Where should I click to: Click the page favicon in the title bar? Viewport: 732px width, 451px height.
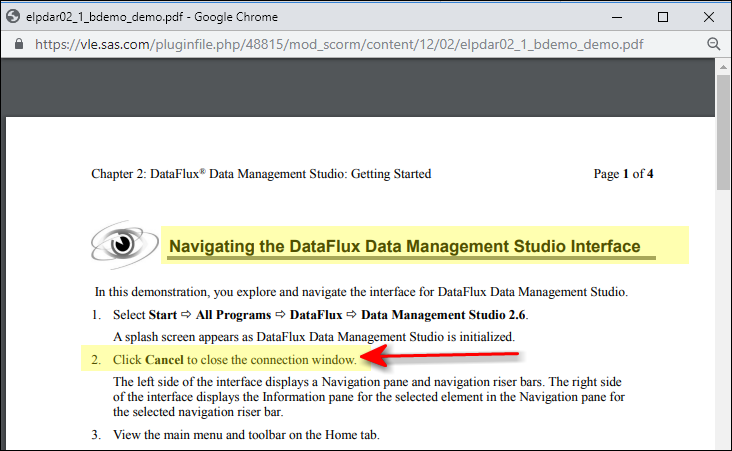coord(13,17)
